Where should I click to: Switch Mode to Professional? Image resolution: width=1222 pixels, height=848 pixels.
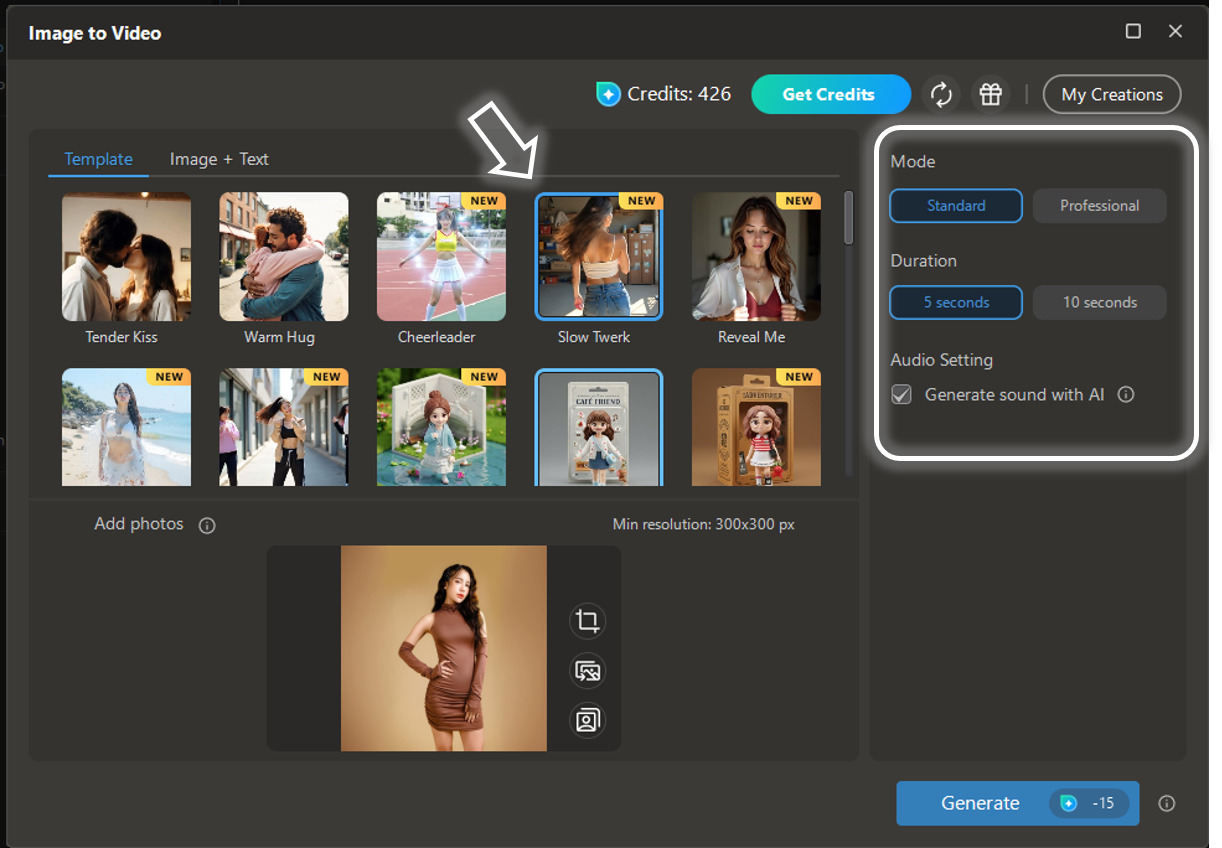[1099, 205]
